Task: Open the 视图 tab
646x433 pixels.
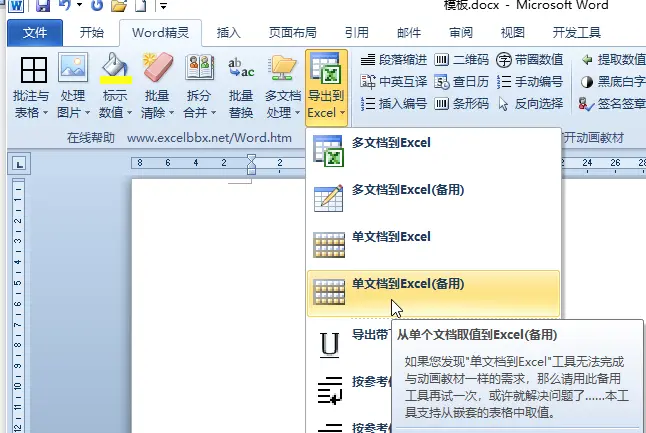Action: coord(513,33)
